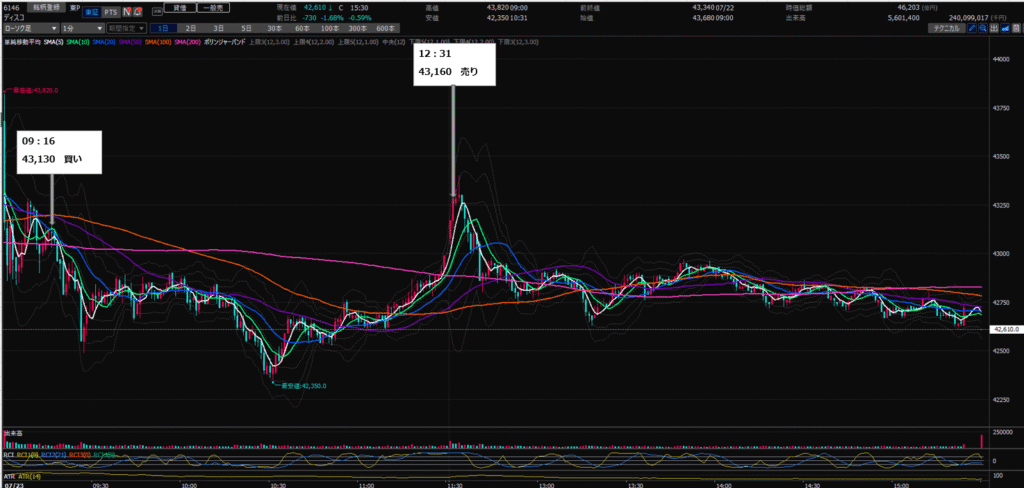Viewport: 1024px width, 488px height.
Task: Click the 銘柄登録 button
Action: point(46,7)
